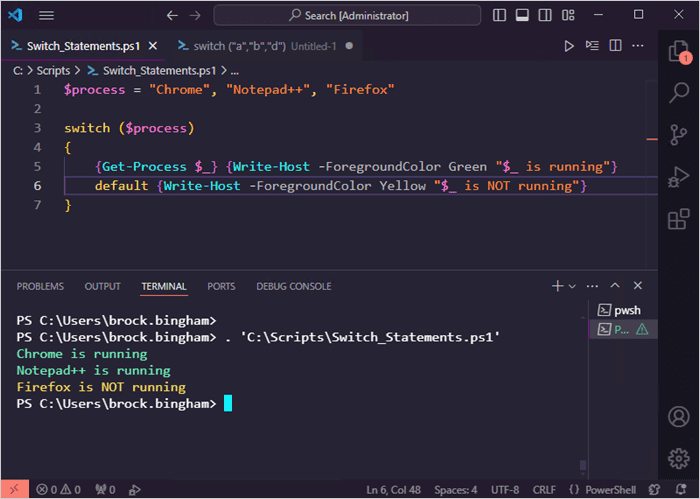This screenshot has height=499, width=700.
Task: Switch to the PORTS panel tab
Action: (x=221, y=287)
